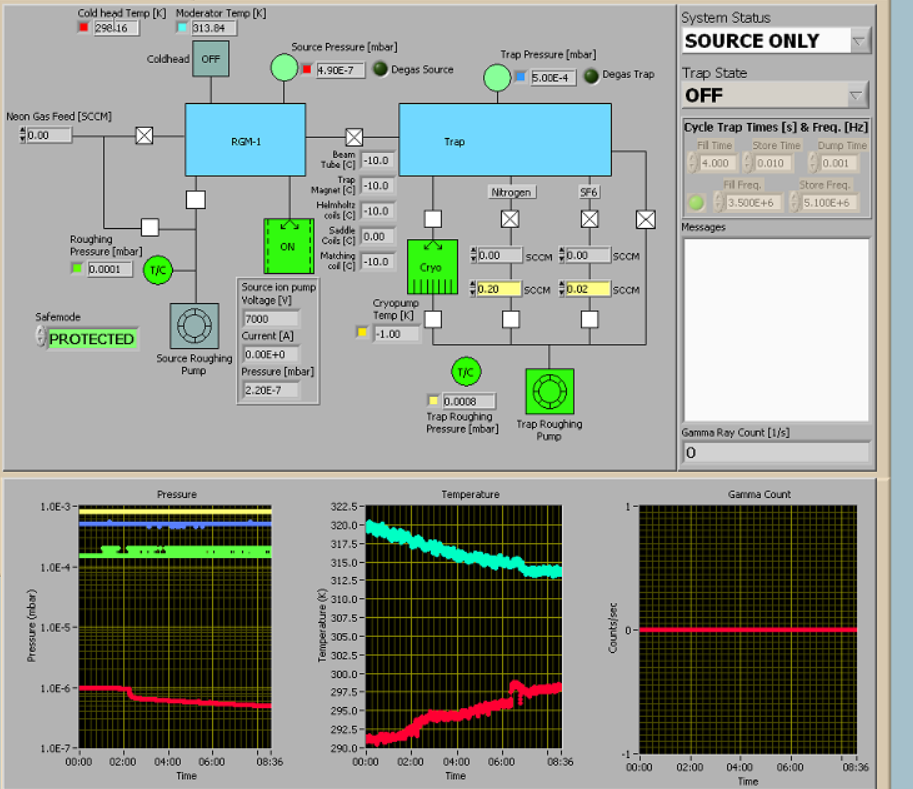Screen dimensions: 913x789
Task: Click the T/C gauge beside Roughing Pressure
Action: 158,270
